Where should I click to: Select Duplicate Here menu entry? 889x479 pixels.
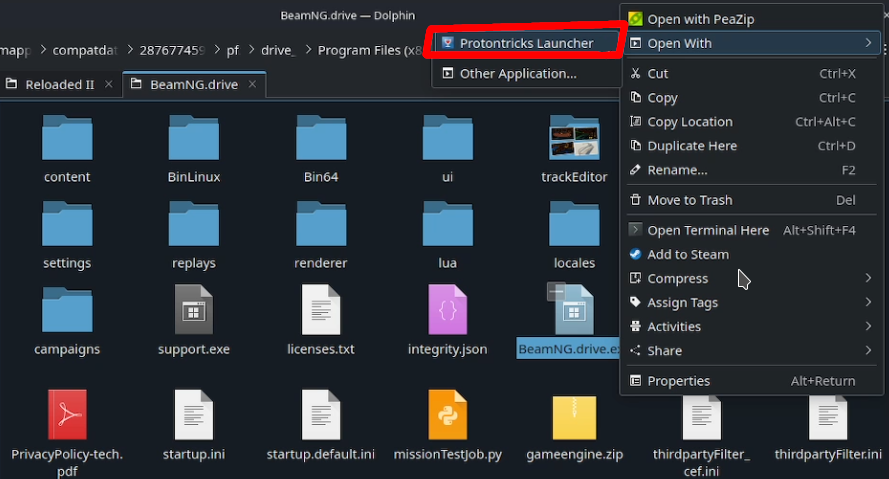point(752,146)
